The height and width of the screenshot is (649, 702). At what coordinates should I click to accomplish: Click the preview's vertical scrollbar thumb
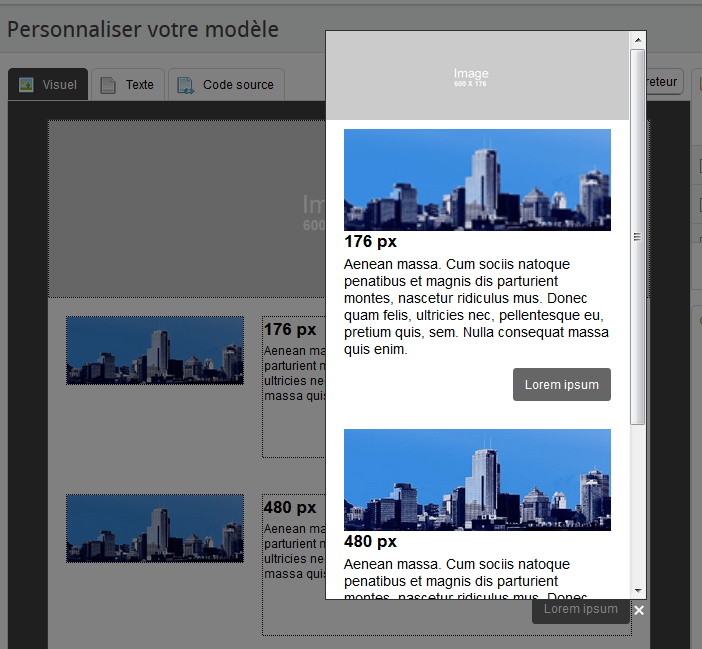tap(637, 236)
